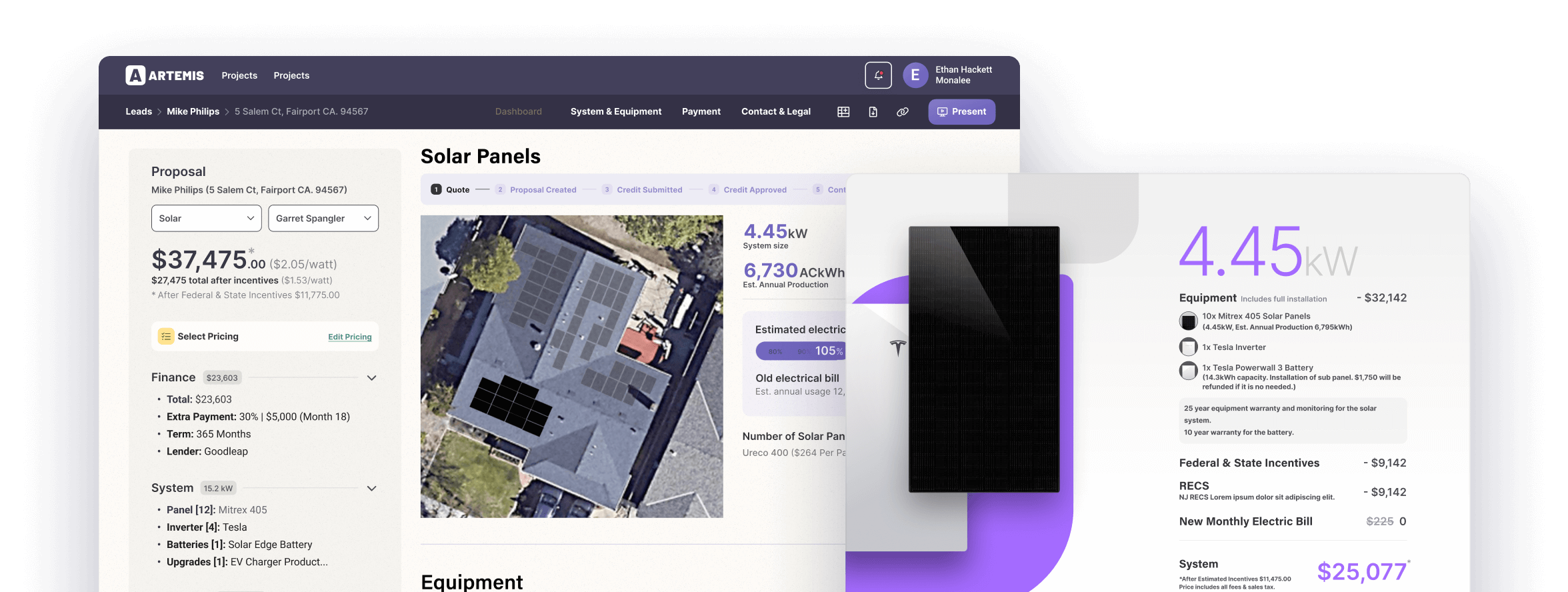Screen dimensions: 1568x592
Task: Click the New Monthly Electric Bill line
Action: [x=1293, y=522]
